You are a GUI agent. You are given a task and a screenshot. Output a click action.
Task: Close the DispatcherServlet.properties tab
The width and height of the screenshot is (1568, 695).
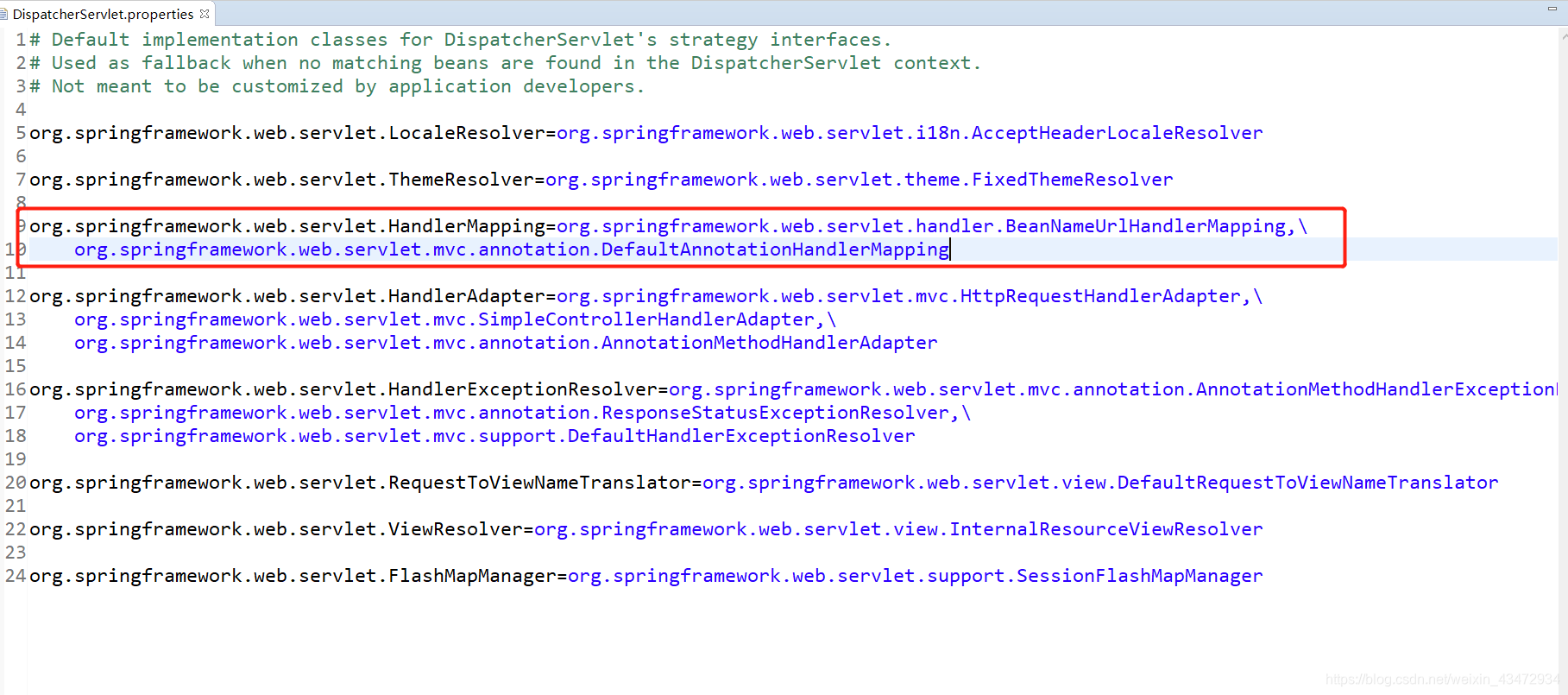205,14
